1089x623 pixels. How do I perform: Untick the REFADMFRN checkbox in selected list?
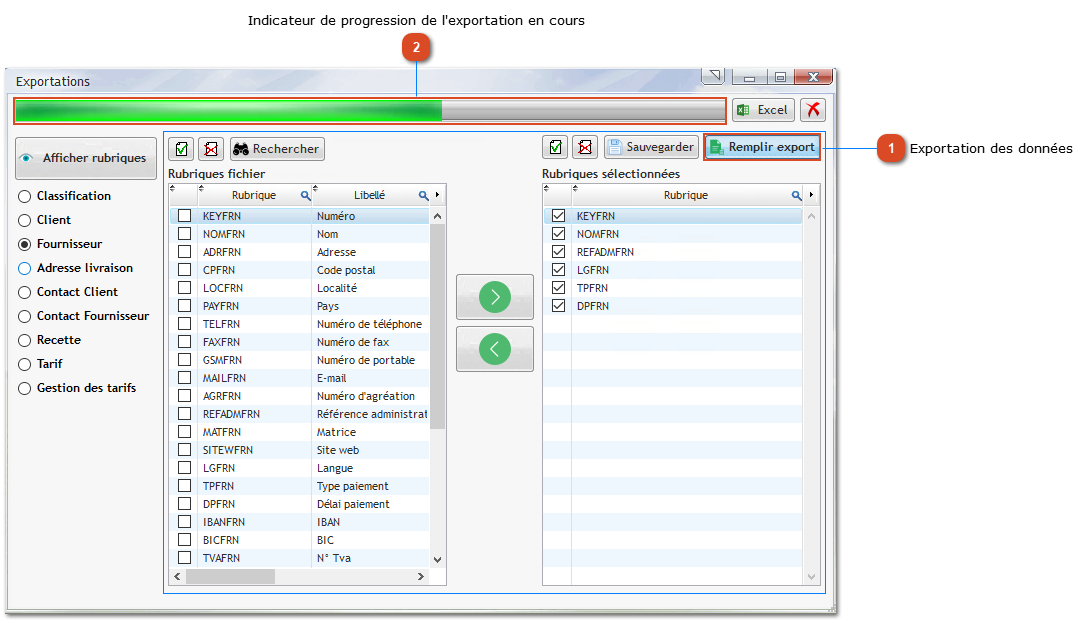[558, 252]
